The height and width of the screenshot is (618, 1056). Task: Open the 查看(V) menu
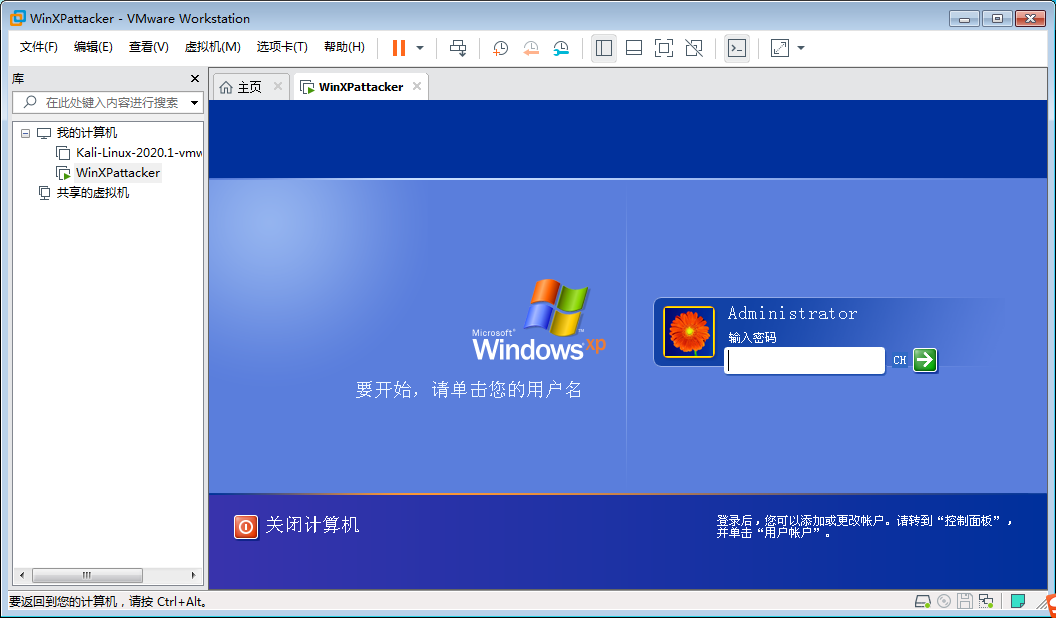pos(148,47)
